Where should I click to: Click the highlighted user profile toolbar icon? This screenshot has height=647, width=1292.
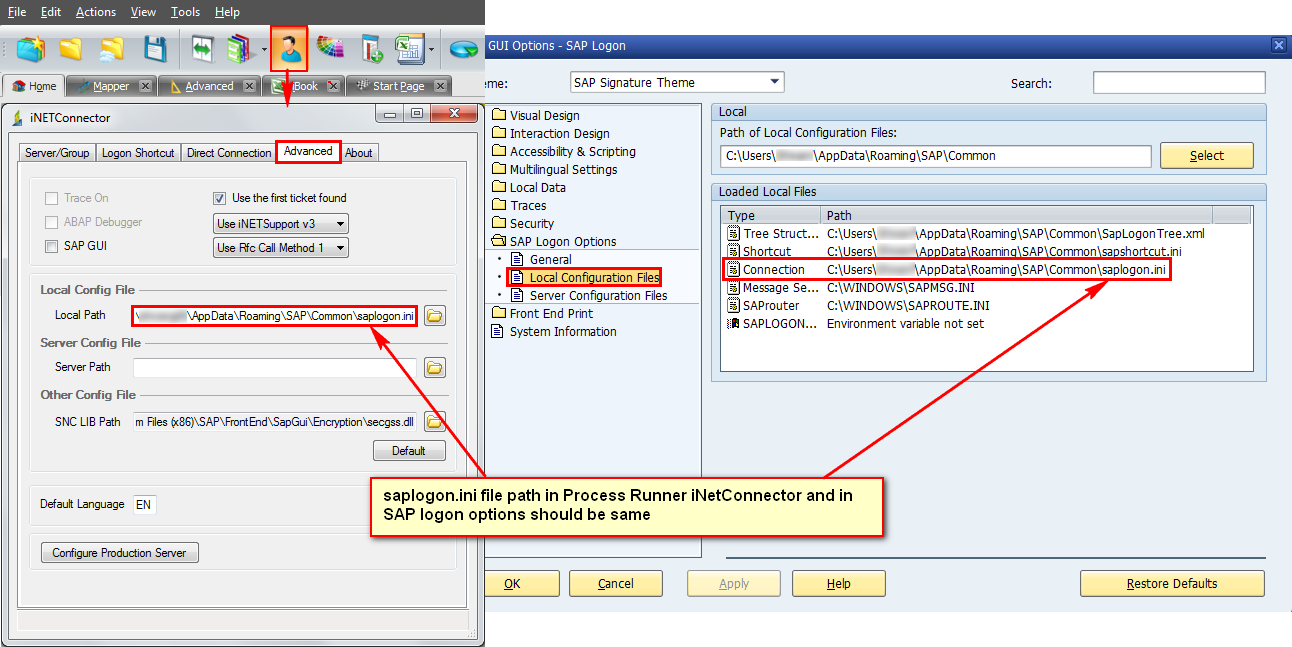pos(288,48)
